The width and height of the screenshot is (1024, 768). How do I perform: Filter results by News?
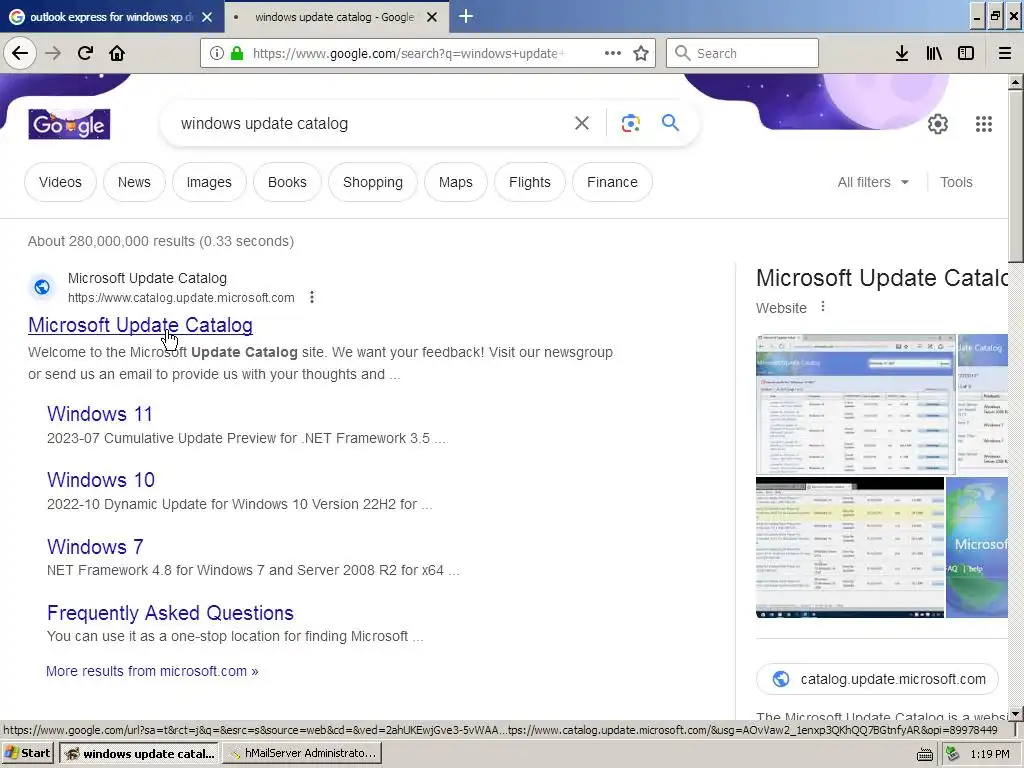coord(134,182)
